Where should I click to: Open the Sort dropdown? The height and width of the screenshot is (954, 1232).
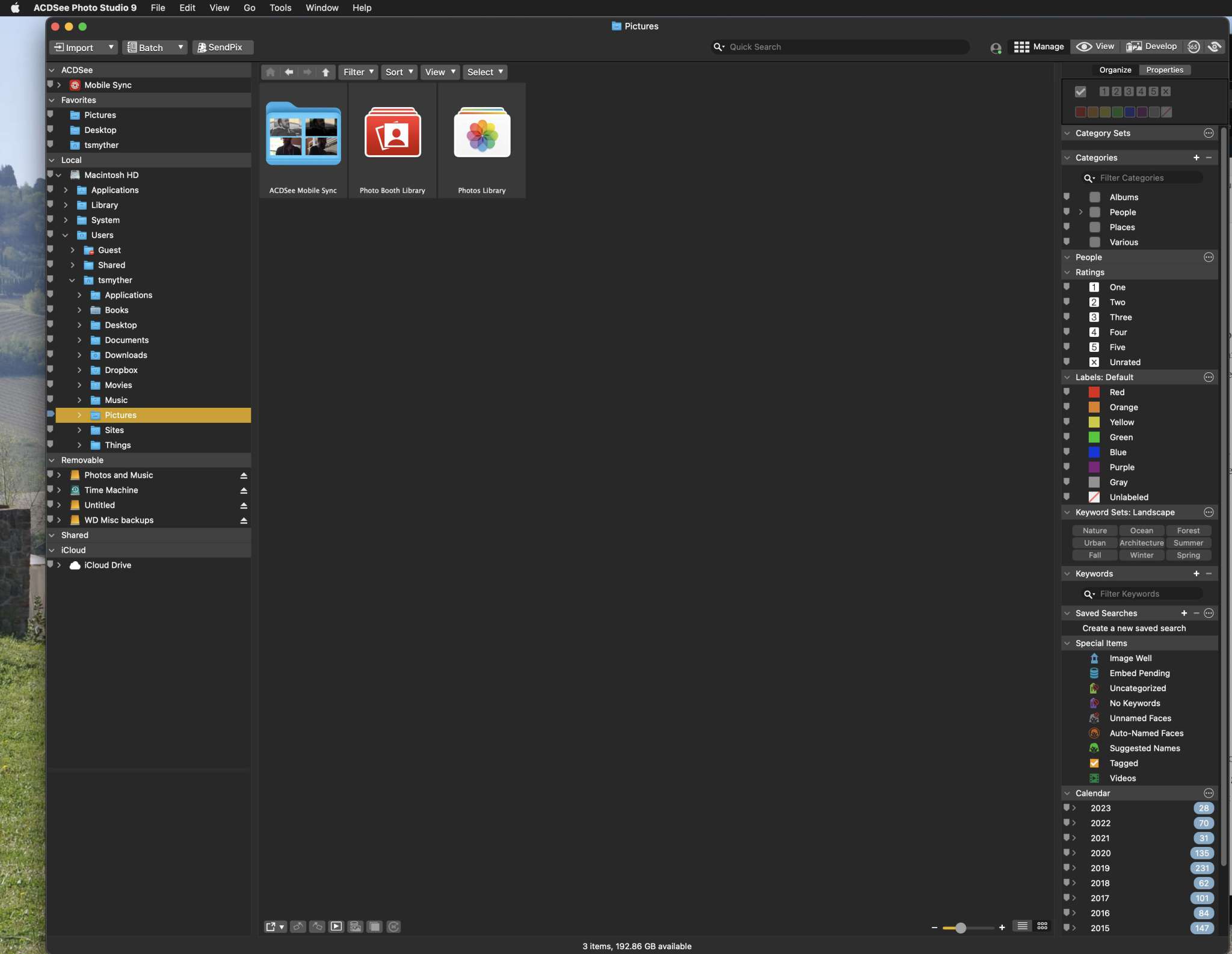pos(398,72)
